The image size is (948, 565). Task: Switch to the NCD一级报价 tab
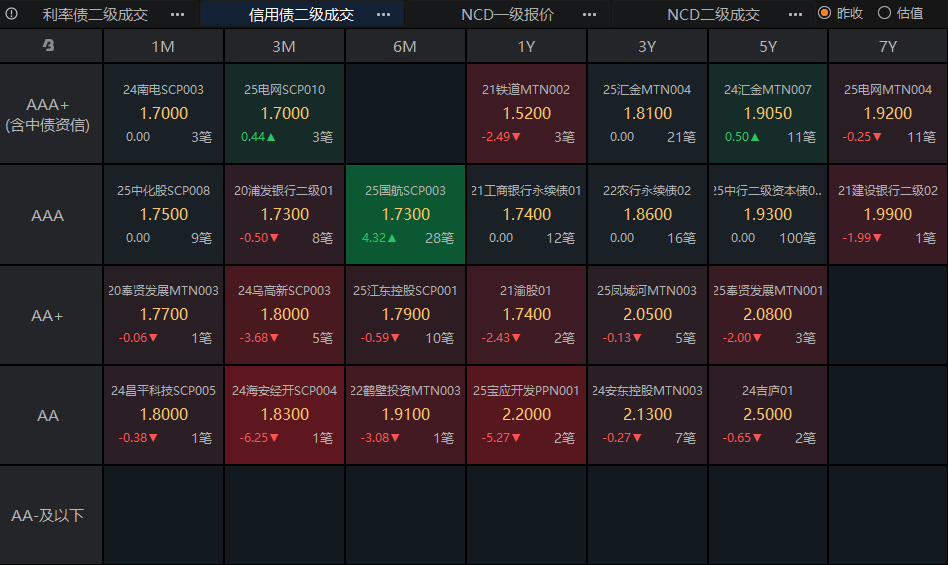point(507,15)
